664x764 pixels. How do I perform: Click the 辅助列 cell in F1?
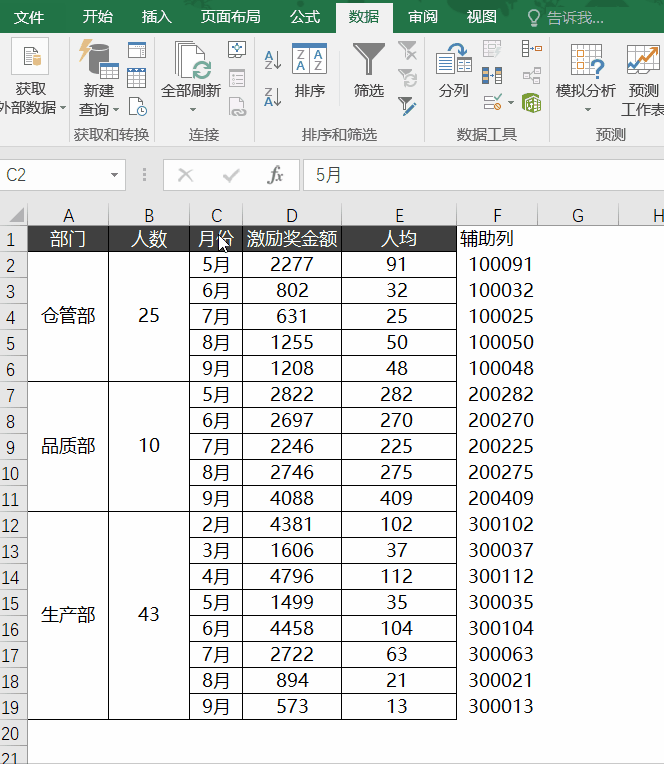point(497,239)
